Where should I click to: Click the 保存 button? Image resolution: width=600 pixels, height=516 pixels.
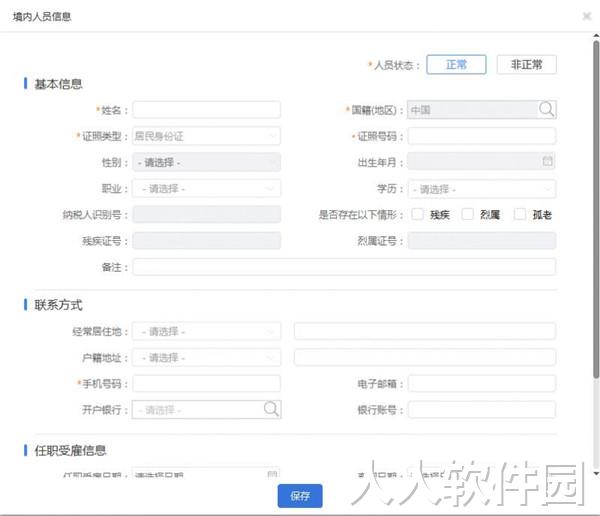click(300, 496)
